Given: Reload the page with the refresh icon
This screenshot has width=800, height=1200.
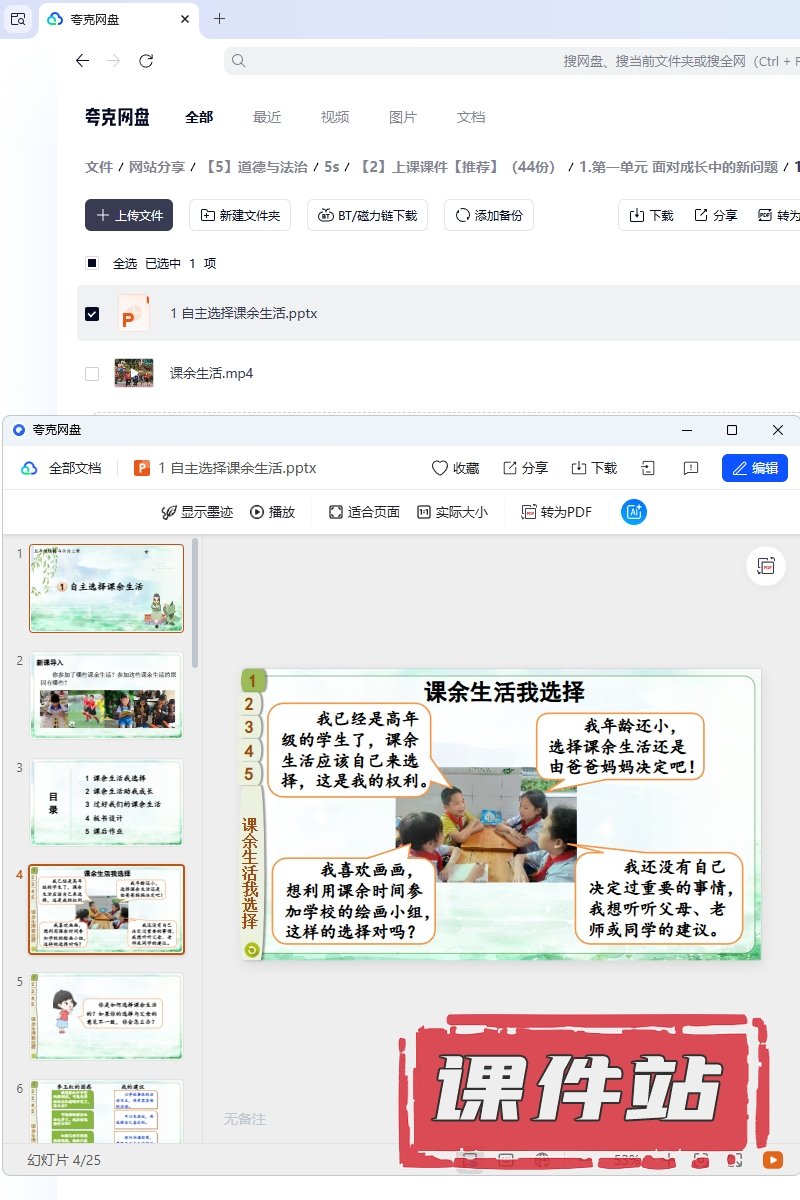Looking at the screenshot, I should click(146, 61).
